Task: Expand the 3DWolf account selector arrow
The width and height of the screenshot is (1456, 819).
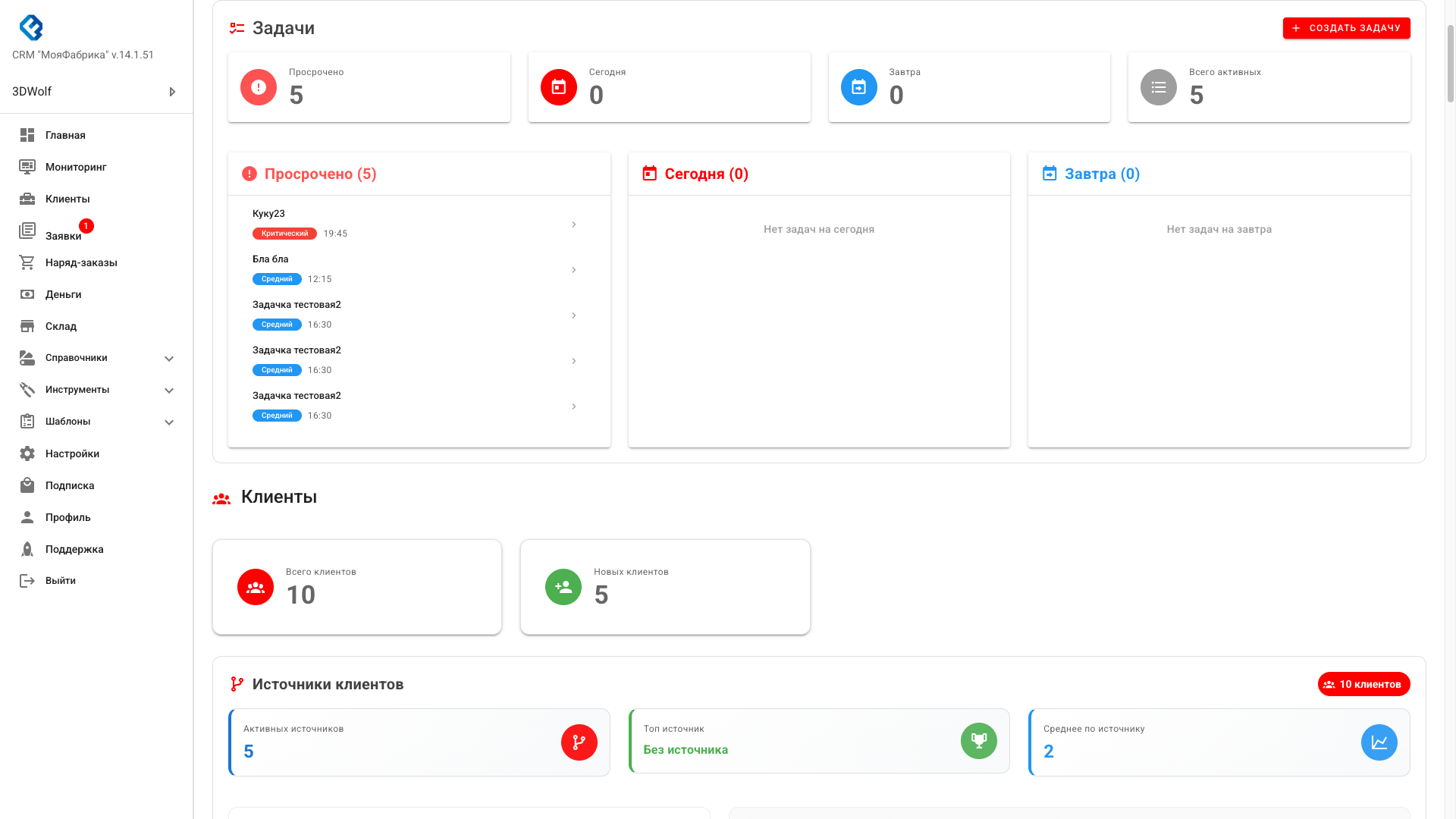Action: click(172, 92)
